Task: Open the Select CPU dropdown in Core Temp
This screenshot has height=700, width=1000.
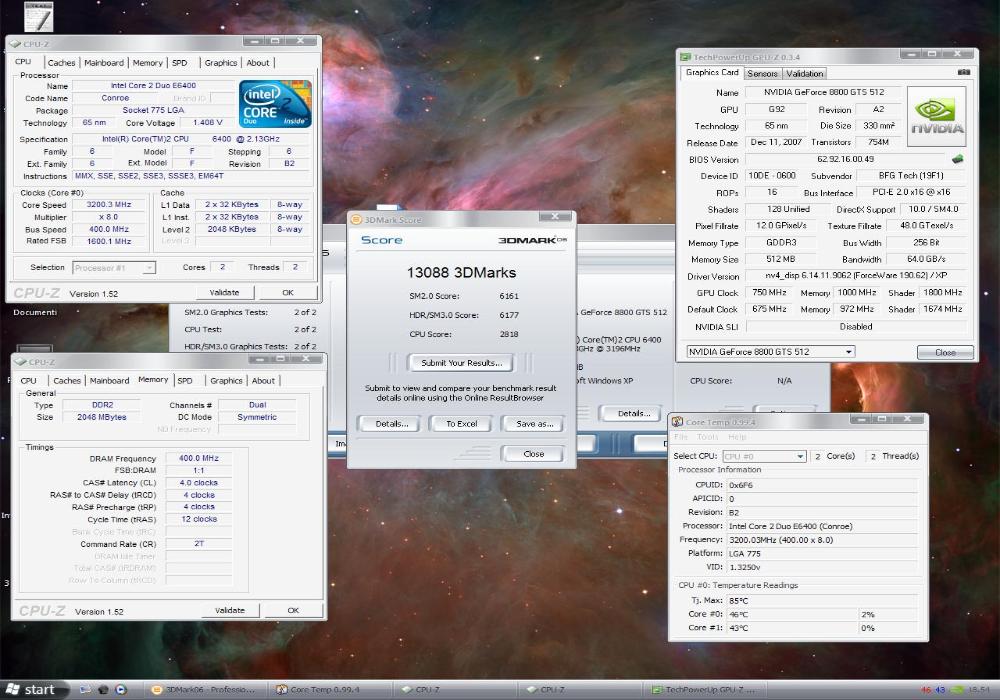Action: click(x=800, y=456)
